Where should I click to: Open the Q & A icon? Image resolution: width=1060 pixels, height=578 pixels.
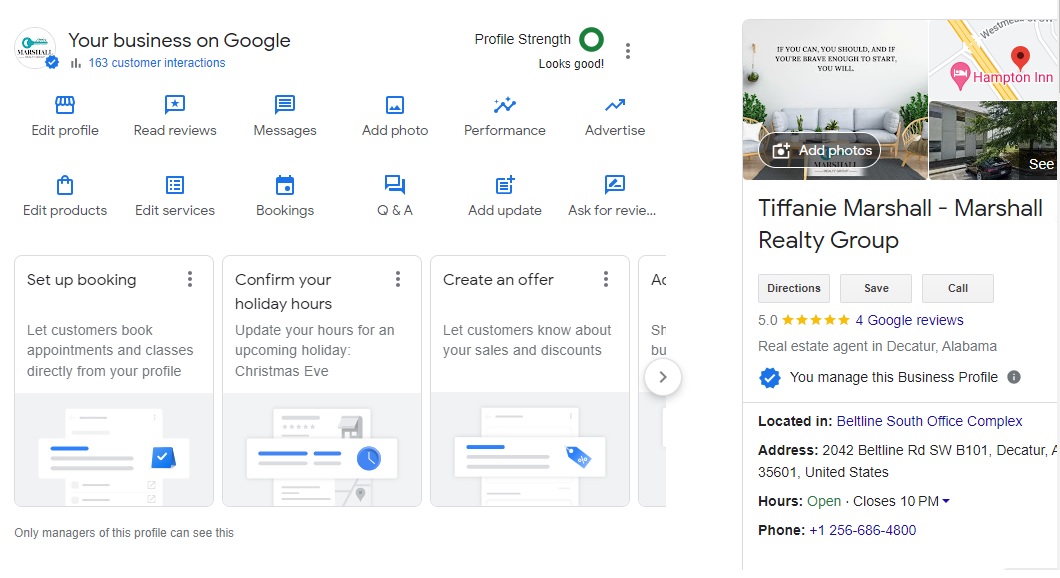[x=395, y=185]
